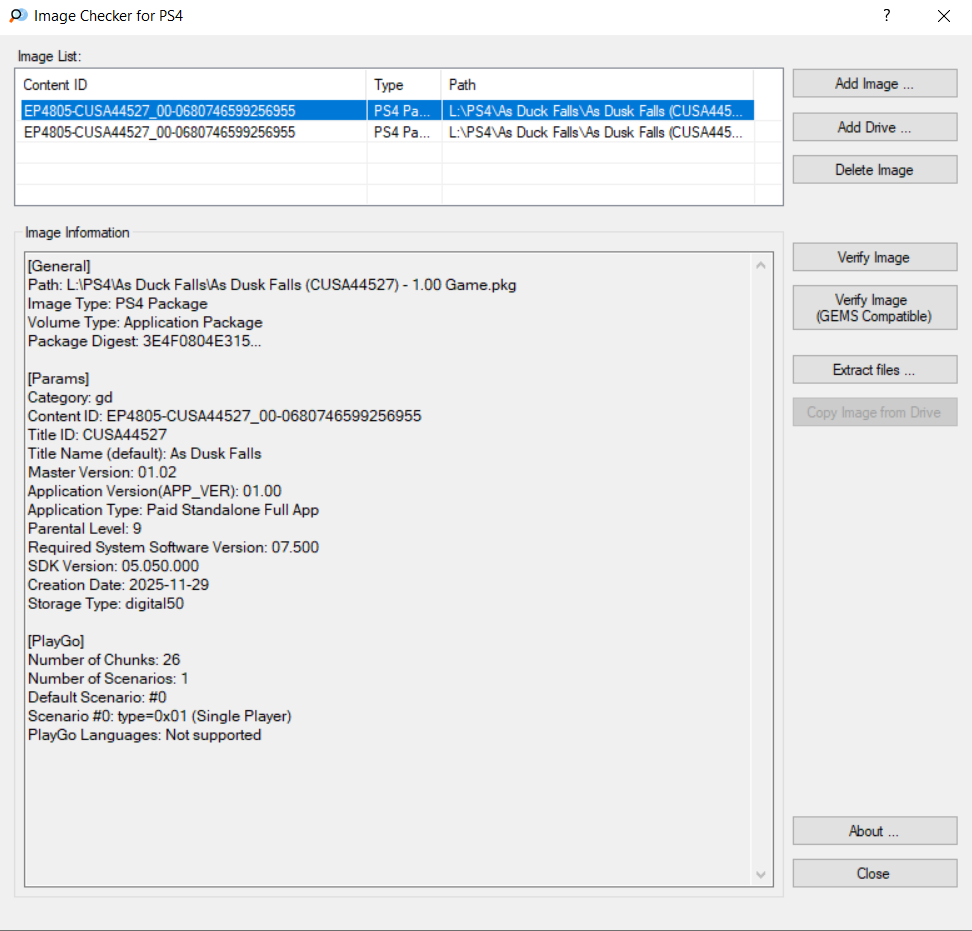972x931 pixels.
Task: Click the info panel scrollbar up arrow
Action: [762, 266]
